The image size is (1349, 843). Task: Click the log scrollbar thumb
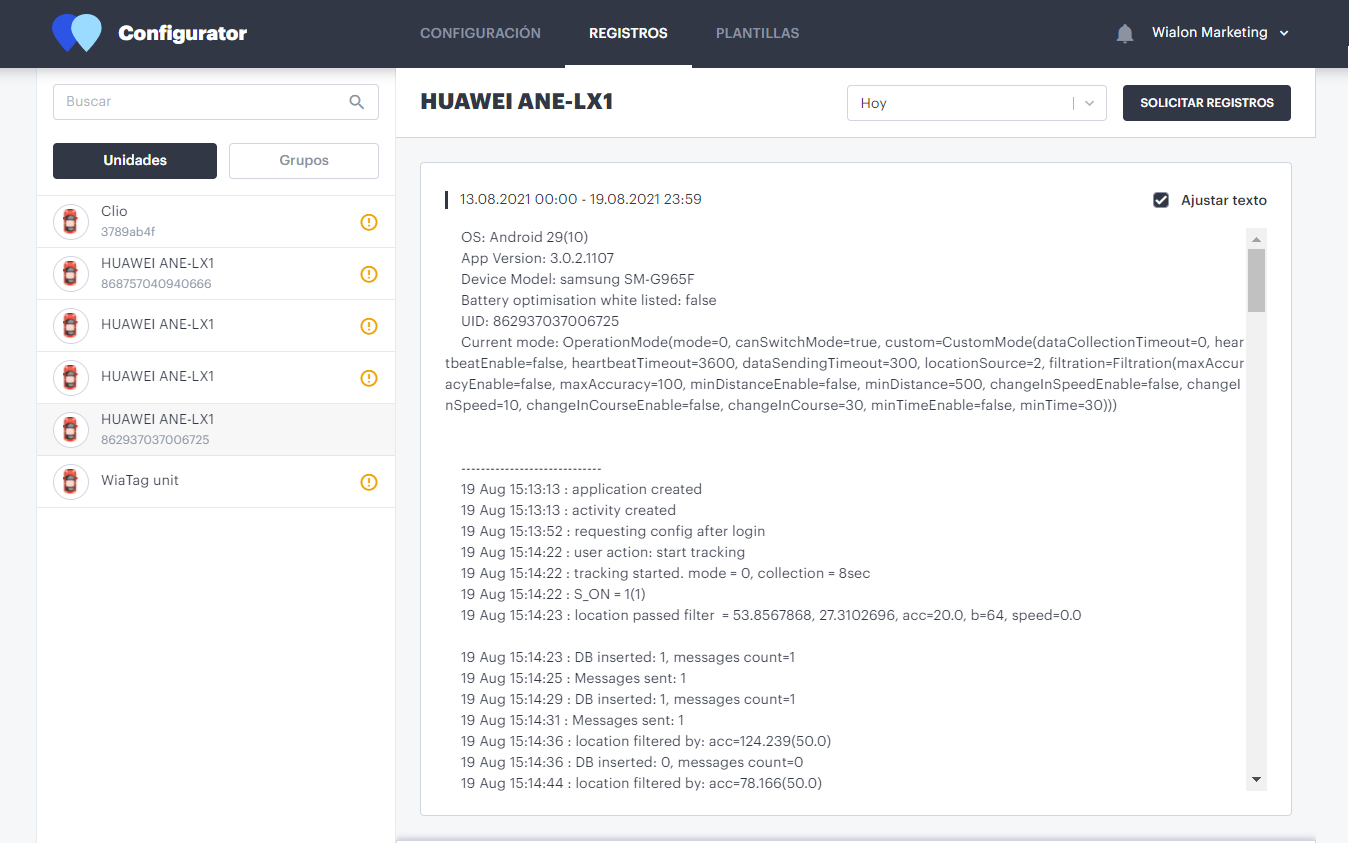point(1257,281)
